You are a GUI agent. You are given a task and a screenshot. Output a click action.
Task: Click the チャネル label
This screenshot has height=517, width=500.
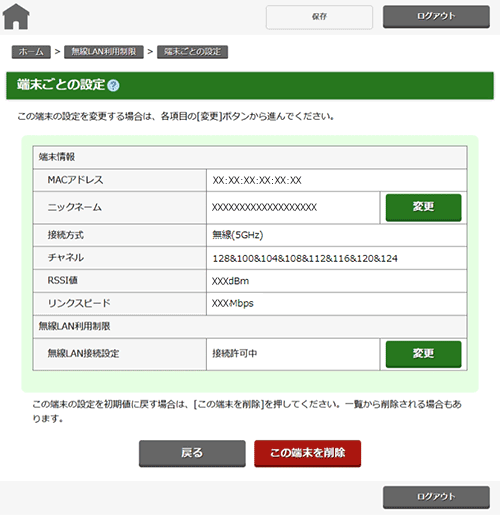[x=66, y=258]
